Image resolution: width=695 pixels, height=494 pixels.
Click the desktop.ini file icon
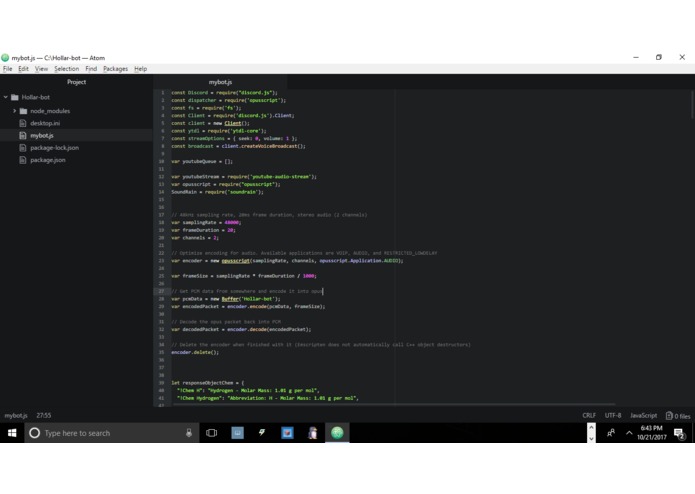point(23,123)
